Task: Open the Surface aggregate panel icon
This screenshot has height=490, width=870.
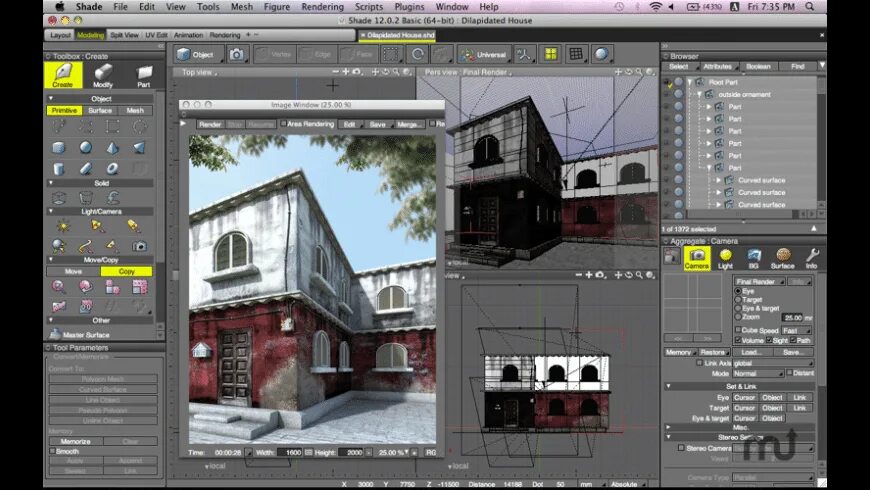Action: point(783,258)
